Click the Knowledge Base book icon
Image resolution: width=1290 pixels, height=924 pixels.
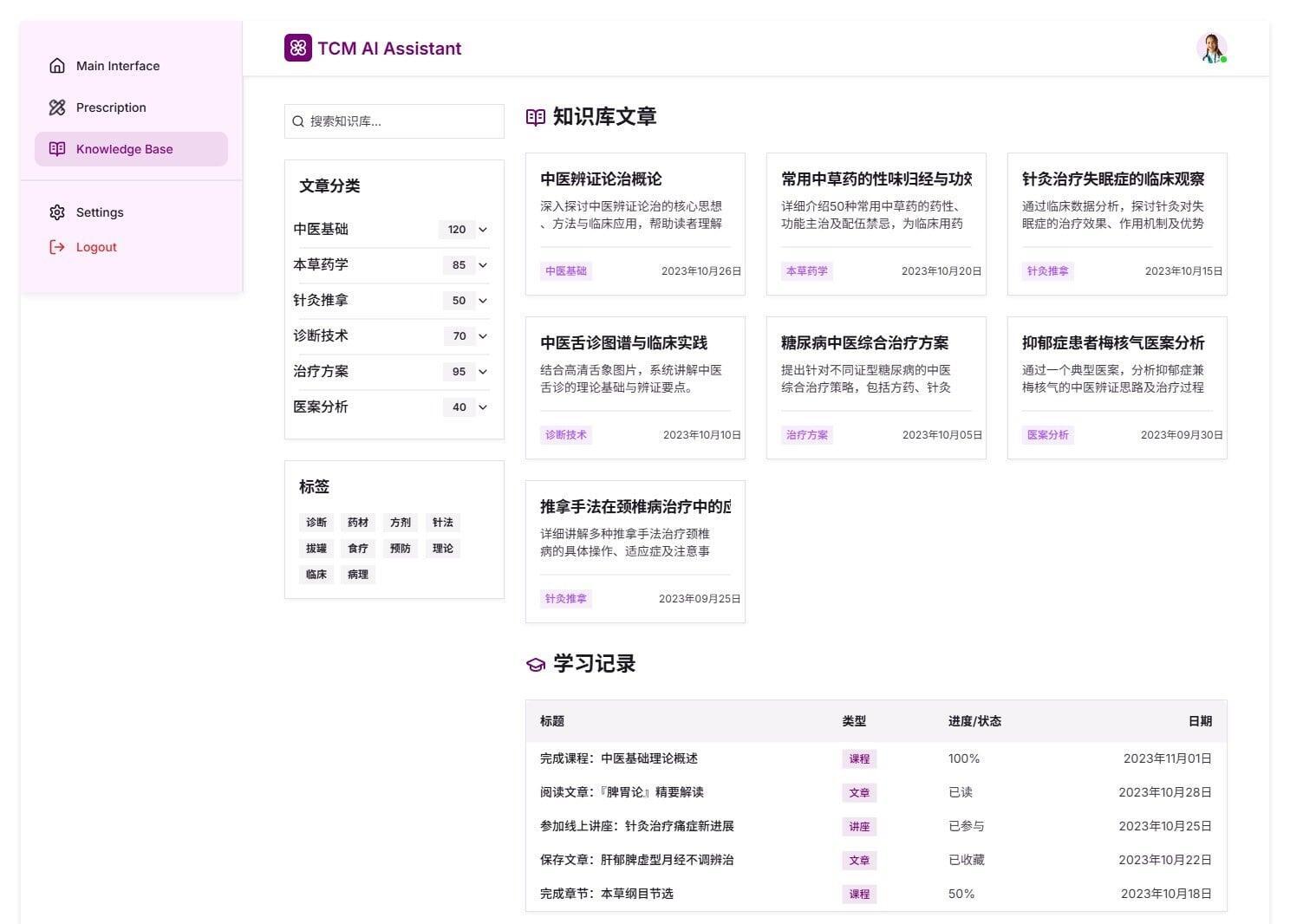tap(57, 149)
